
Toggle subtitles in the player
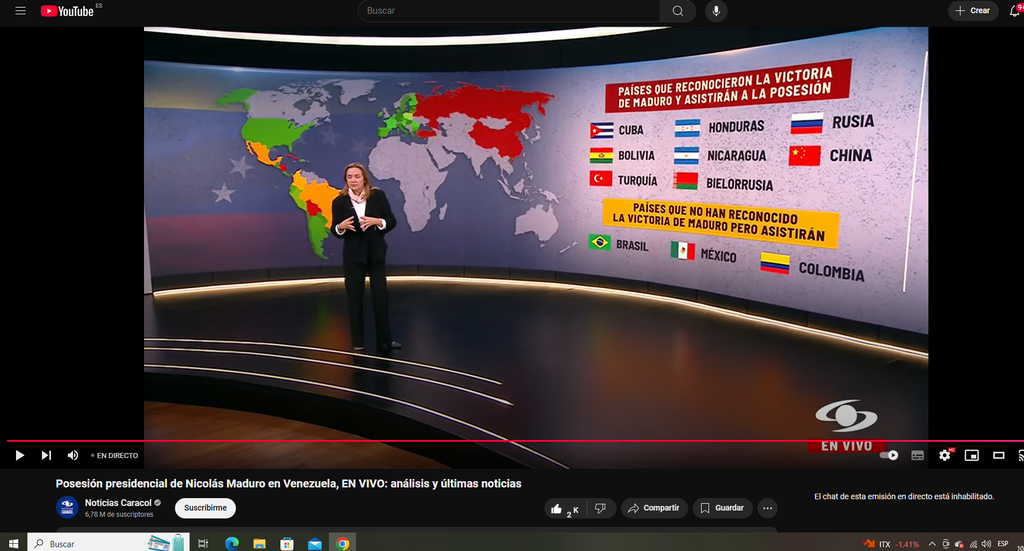pyautogui.click(x=918, y=455)
